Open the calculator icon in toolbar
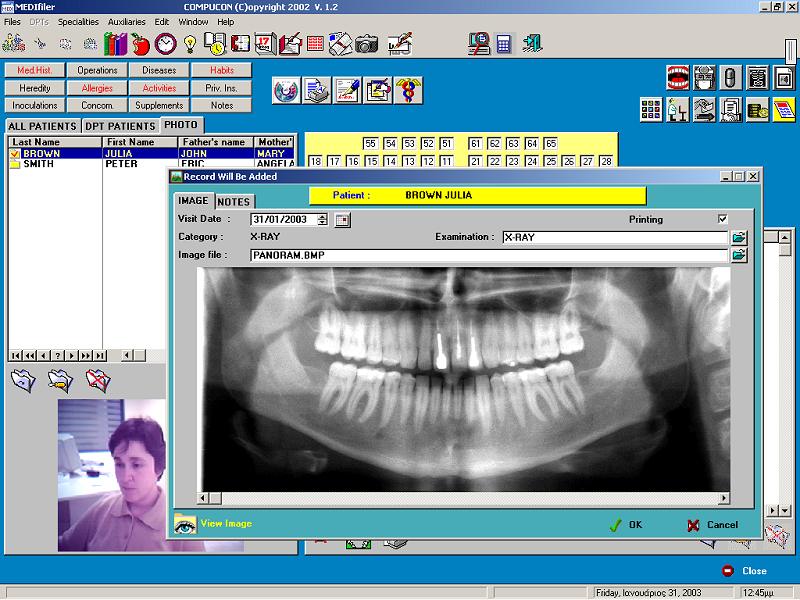The image size is (800, 600). [x=503, y=44]
